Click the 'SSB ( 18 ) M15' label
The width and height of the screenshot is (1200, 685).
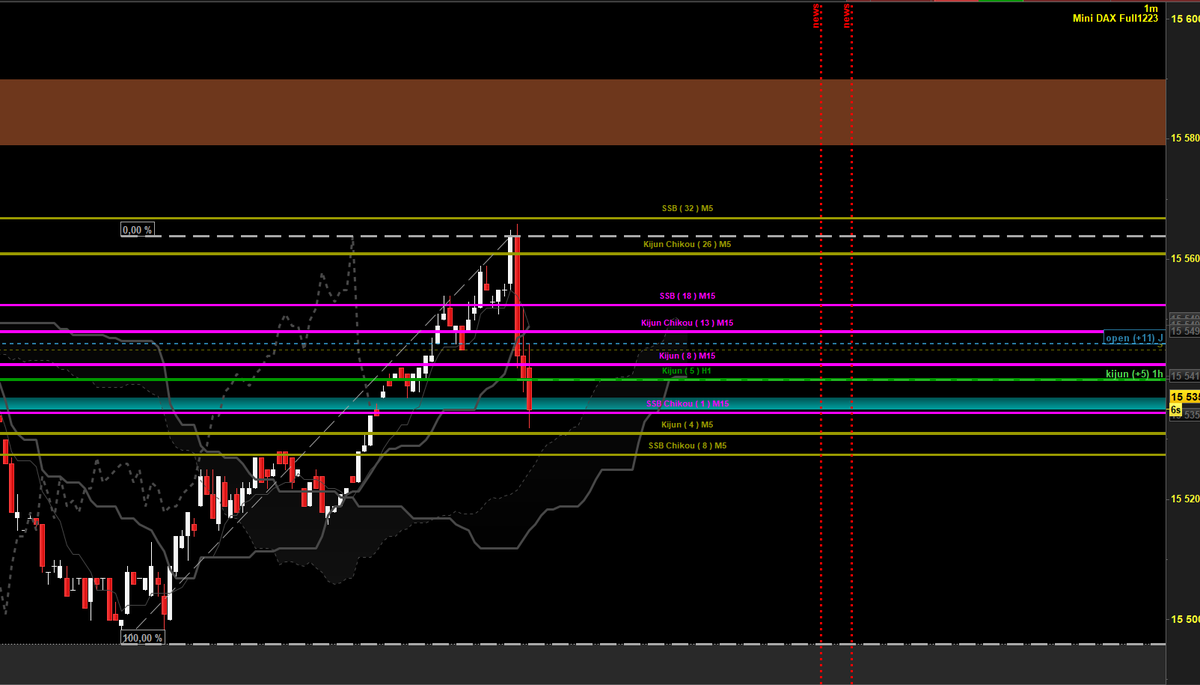coord(687,296)
